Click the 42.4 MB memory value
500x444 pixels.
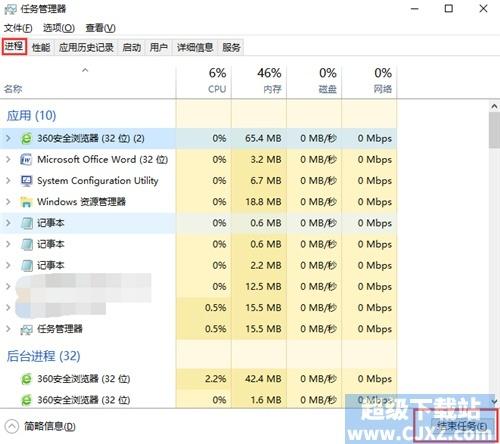coord(263,379)
